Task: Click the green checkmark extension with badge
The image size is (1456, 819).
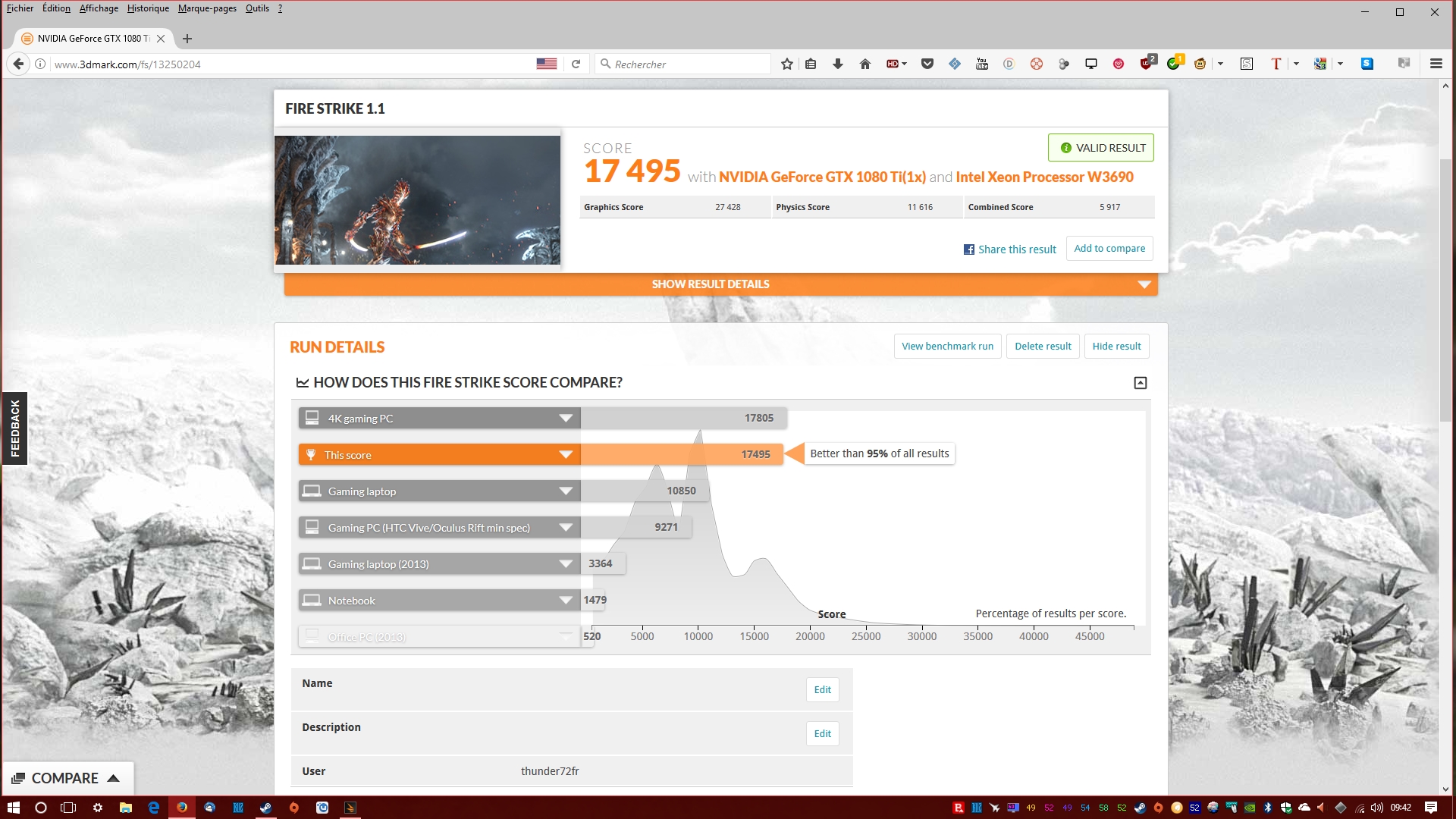Action: tap(1173, 64)
